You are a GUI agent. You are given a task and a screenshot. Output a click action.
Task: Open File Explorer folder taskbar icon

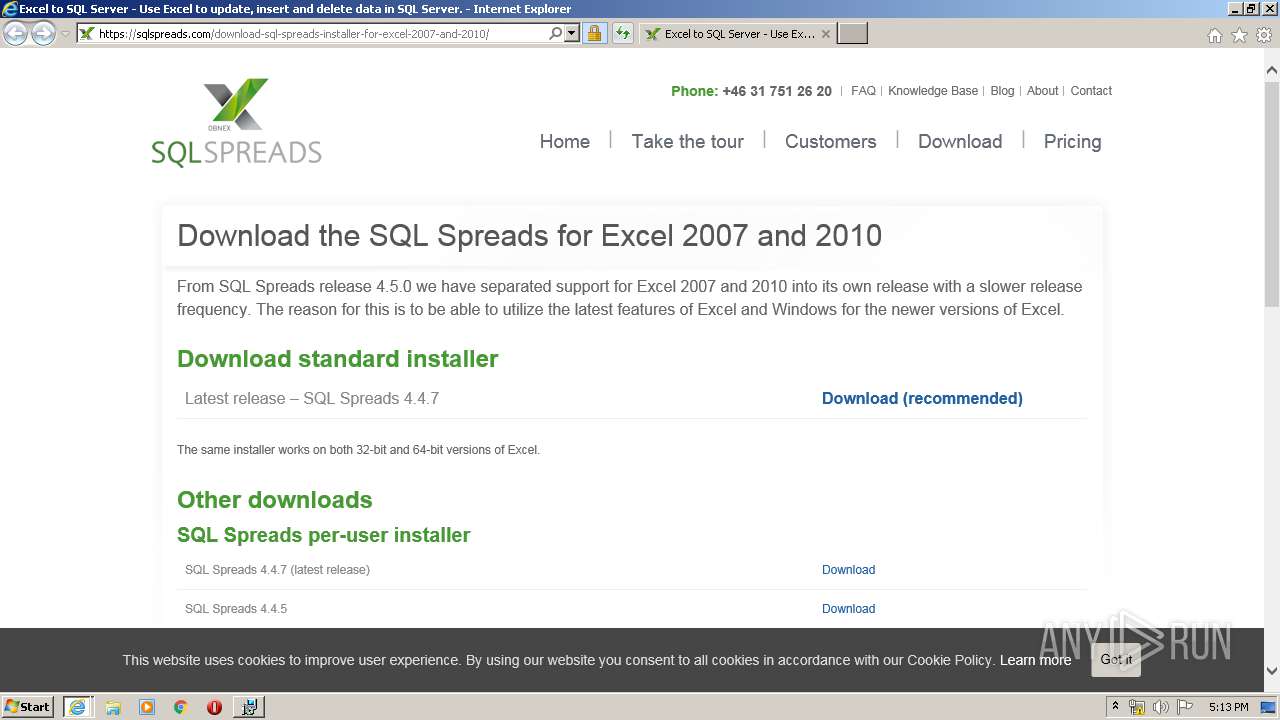tap(113, 707)
